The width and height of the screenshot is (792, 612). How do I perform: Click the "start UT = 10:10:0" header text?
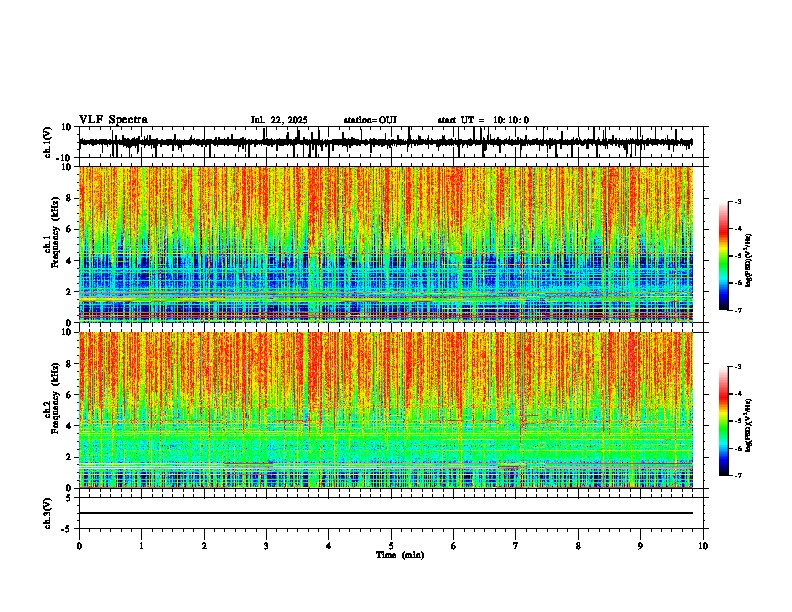tap(483, 120)
